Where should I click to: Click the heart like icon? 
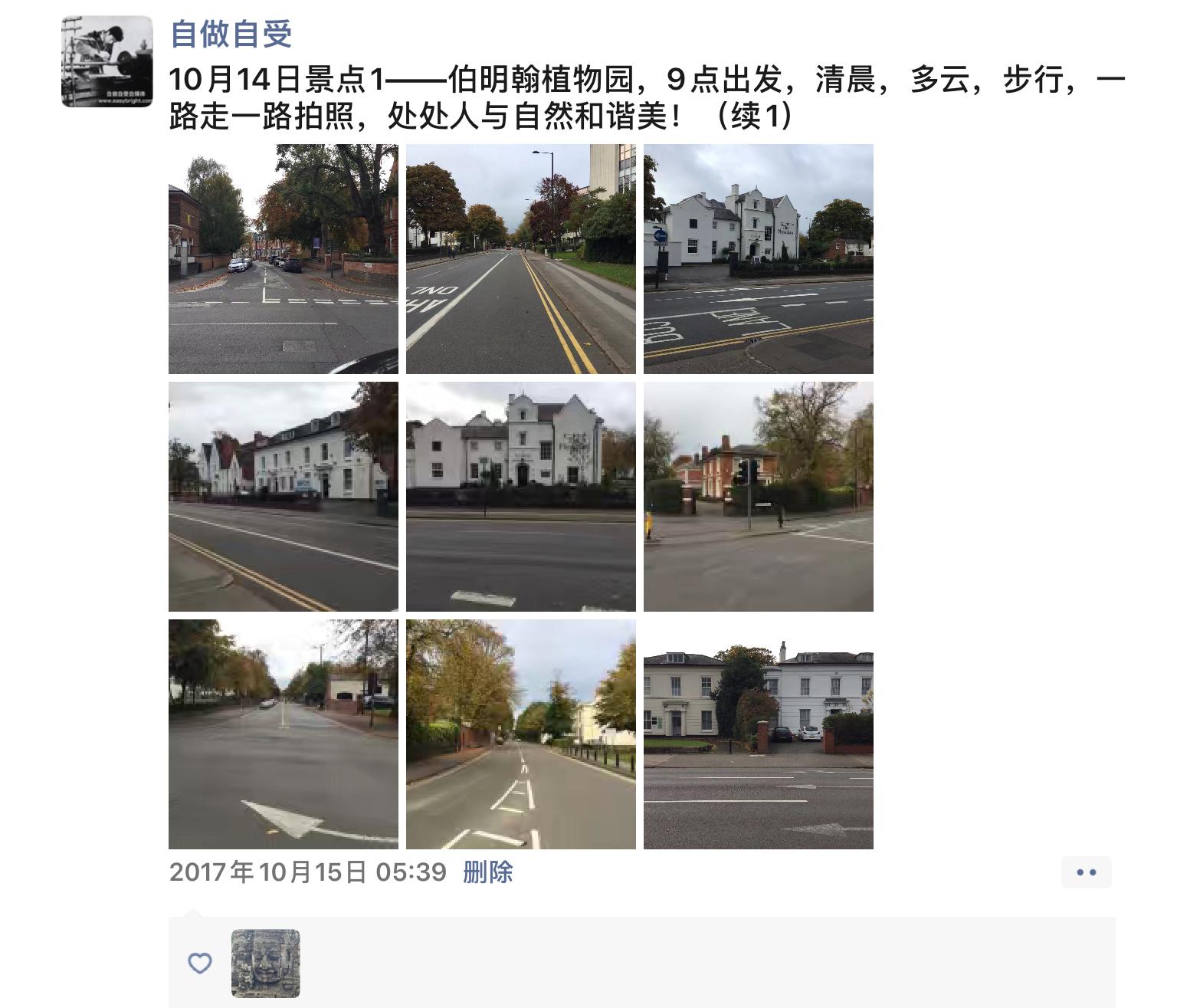click(x=200, y=964)
